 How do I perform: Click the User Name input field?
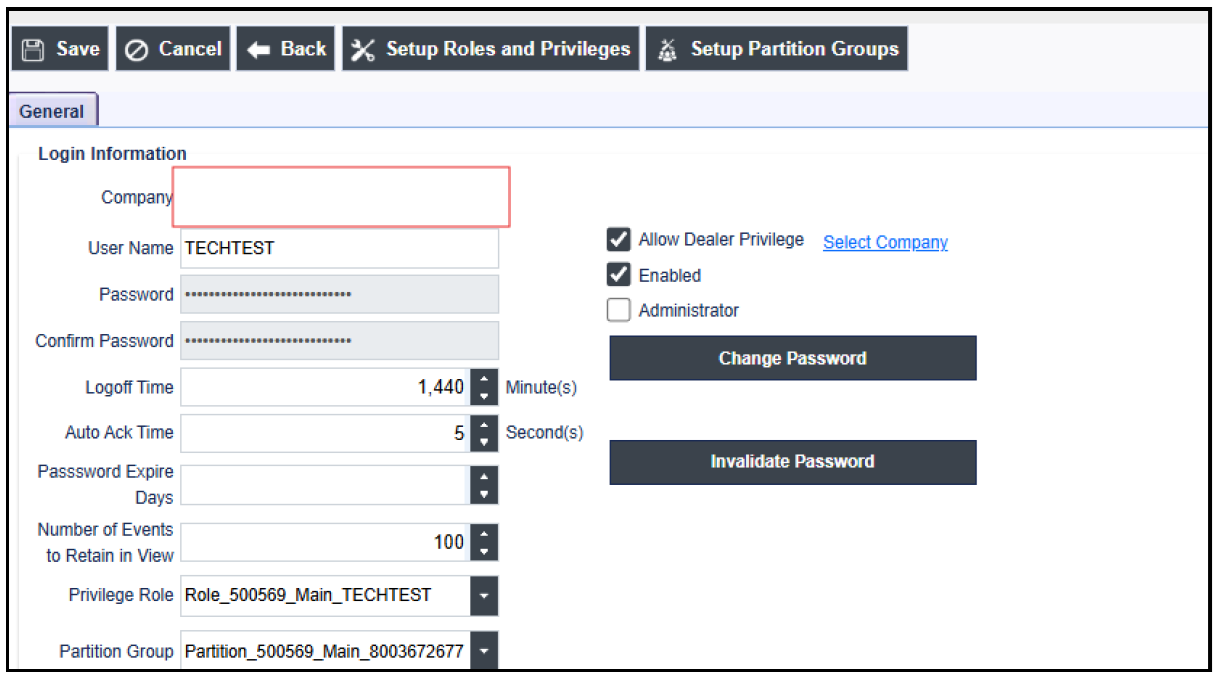click(x=339, y=248)
